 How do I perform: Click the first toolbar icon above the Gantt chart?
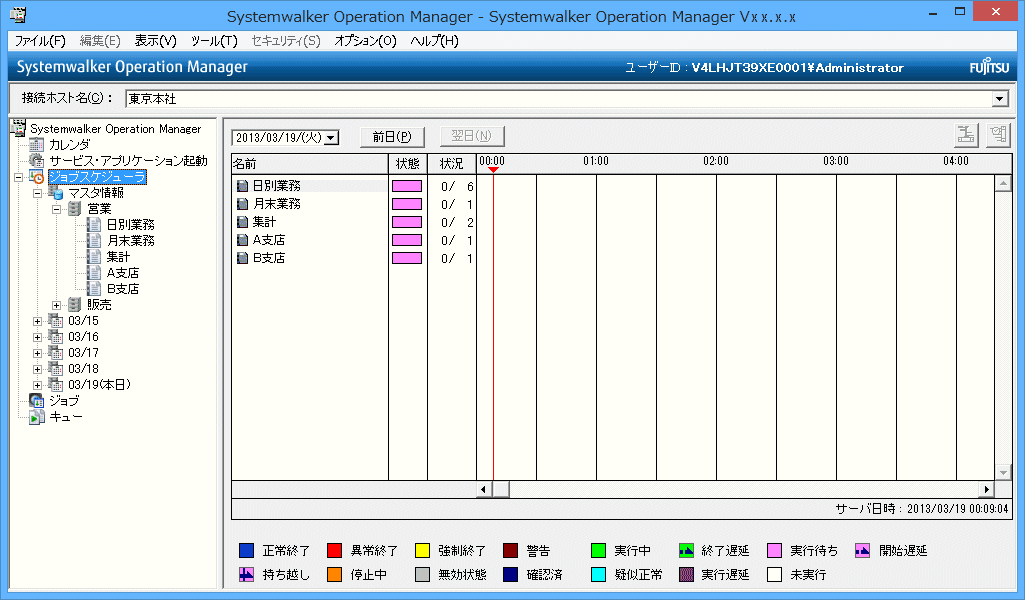point(966,135)
